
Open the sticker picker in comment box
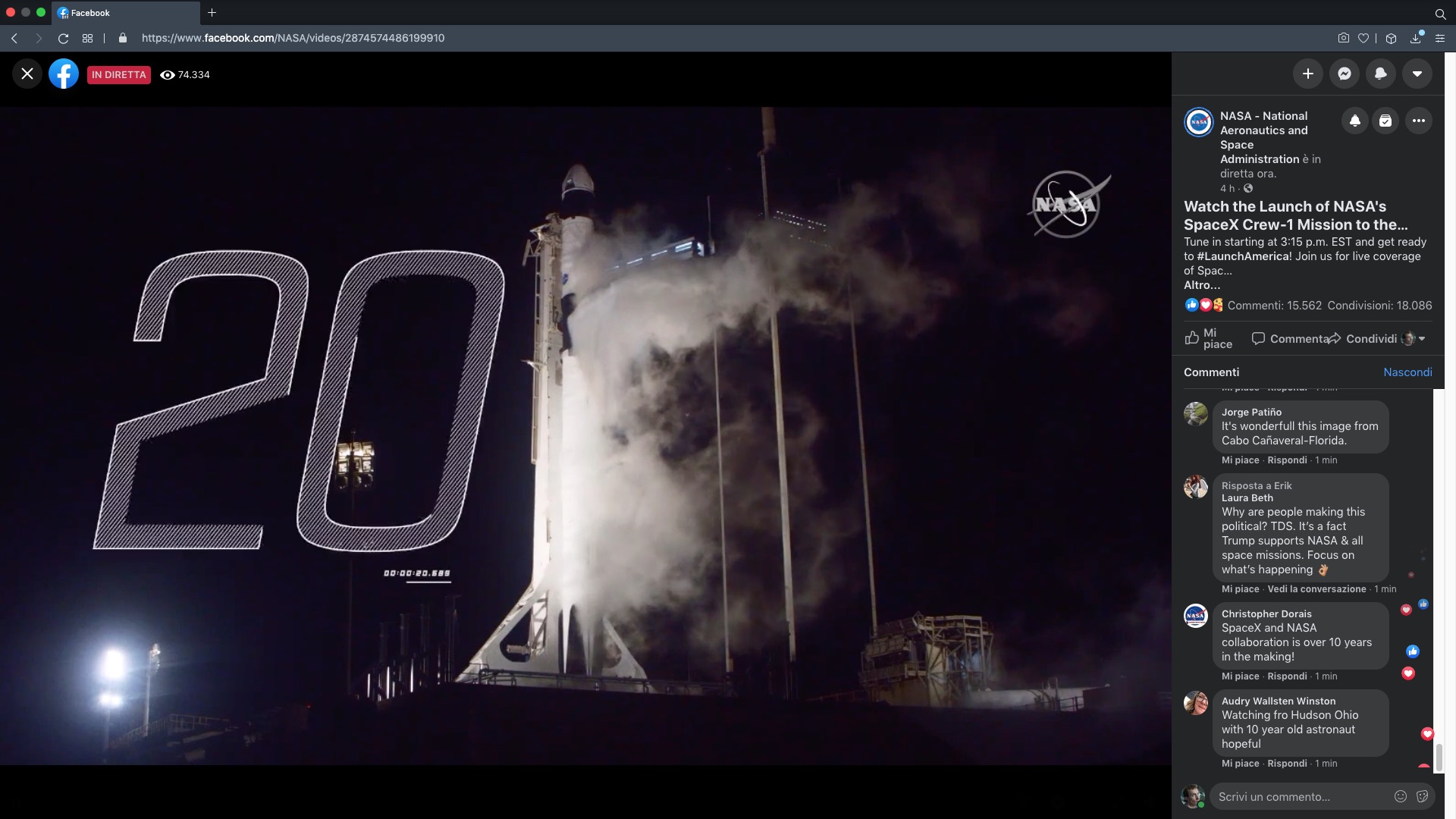coord(1422,796)
